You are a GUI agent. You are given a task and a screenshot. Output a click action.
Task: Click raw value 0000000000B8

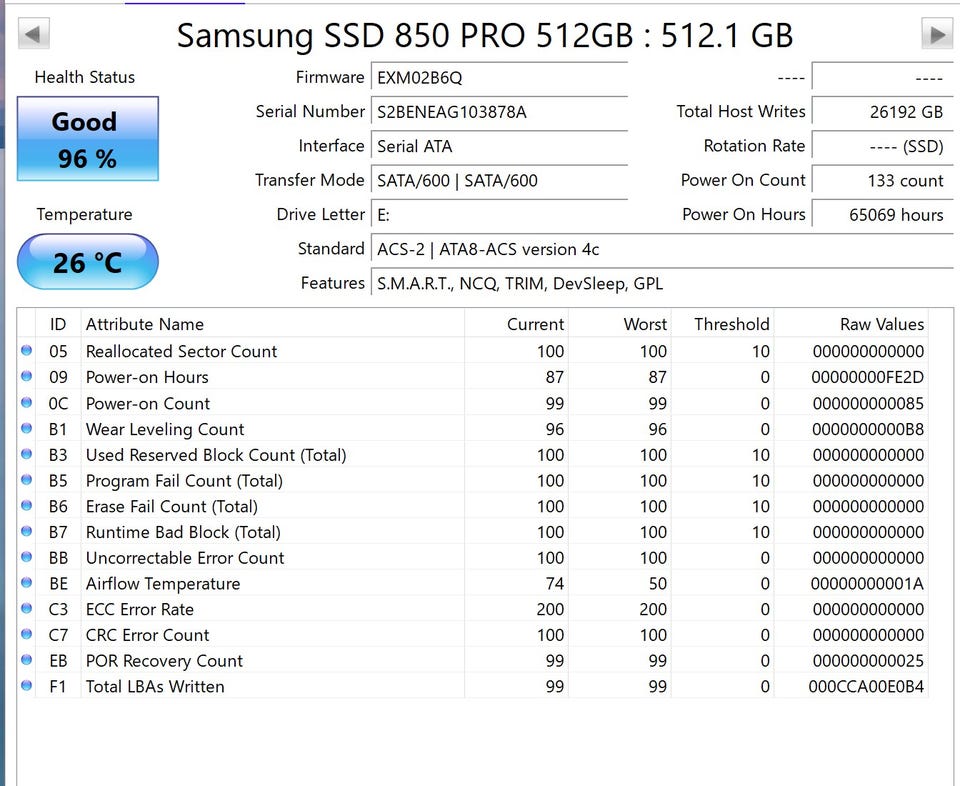(x=868, y=429)
